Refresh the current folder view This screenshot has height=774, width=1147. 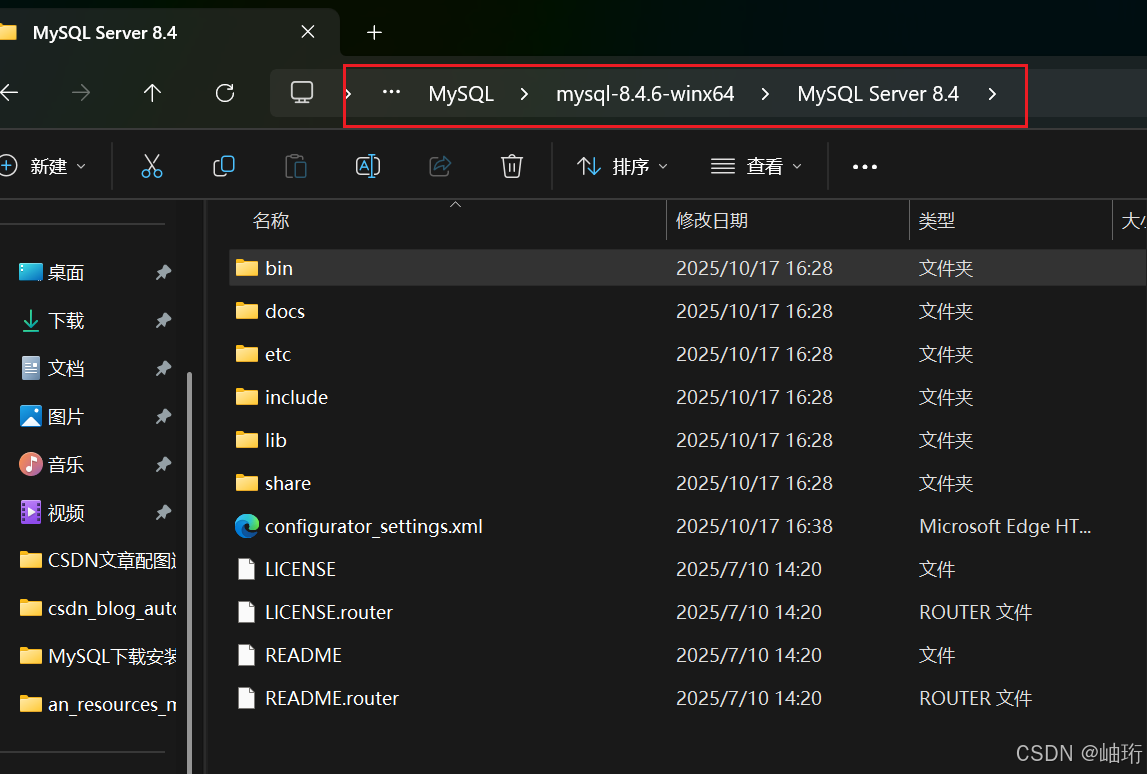point(225,92)
